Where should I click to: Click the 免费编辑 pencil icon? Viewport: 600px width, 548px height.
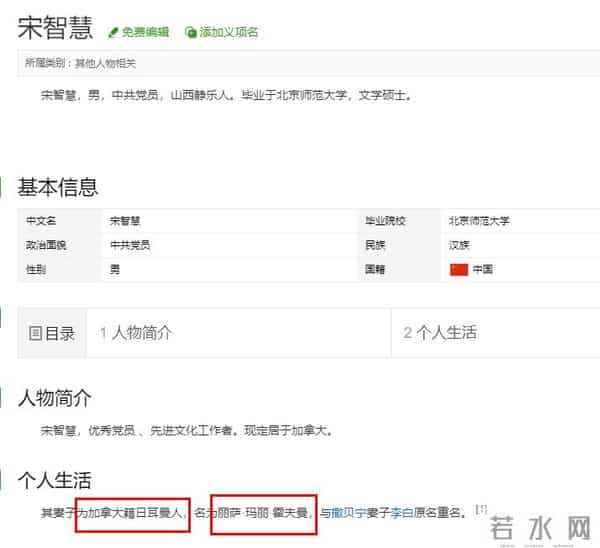pos(113,33)
